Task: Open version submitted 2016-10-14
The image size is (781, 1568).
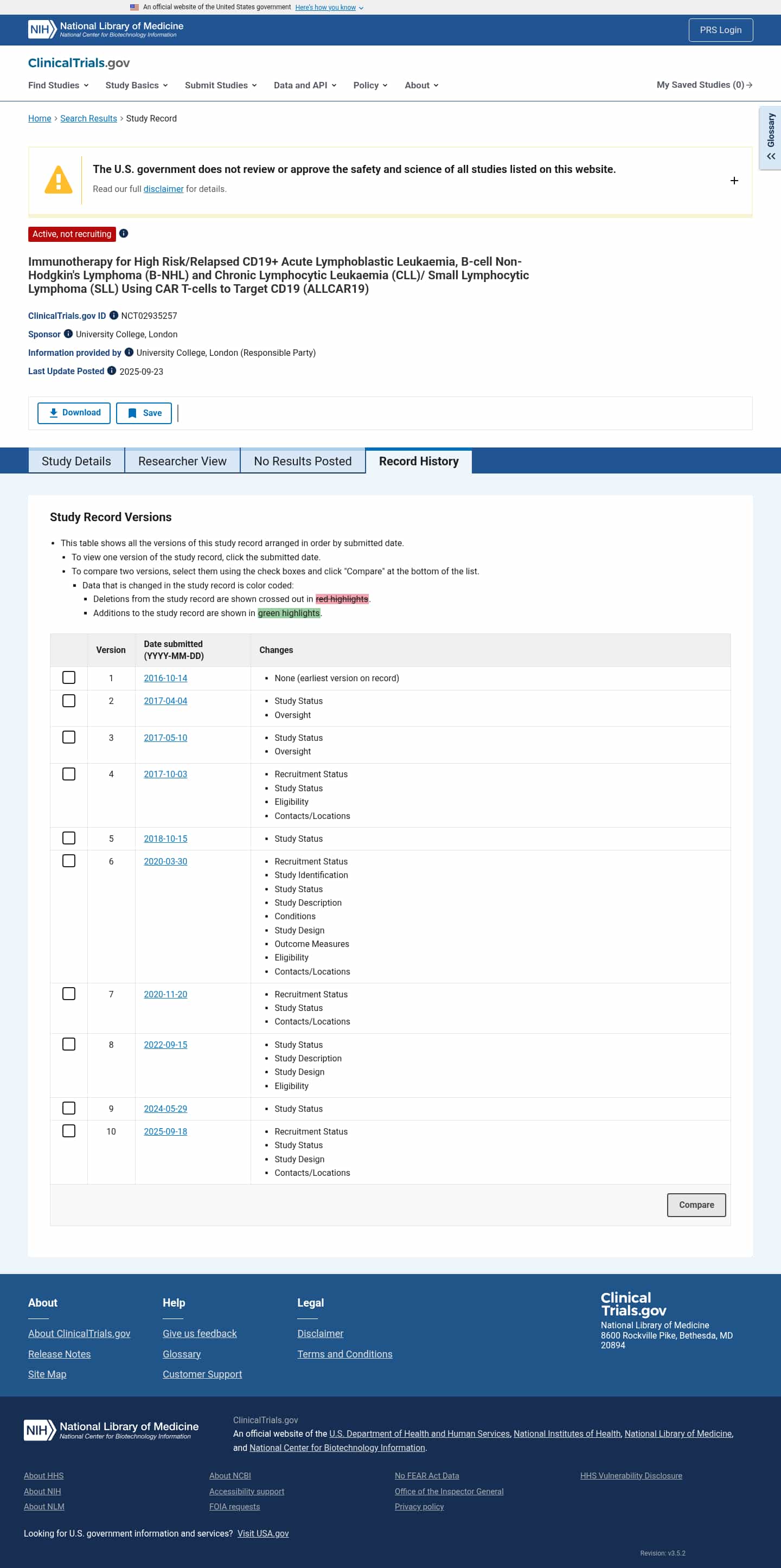Action: 165,678
